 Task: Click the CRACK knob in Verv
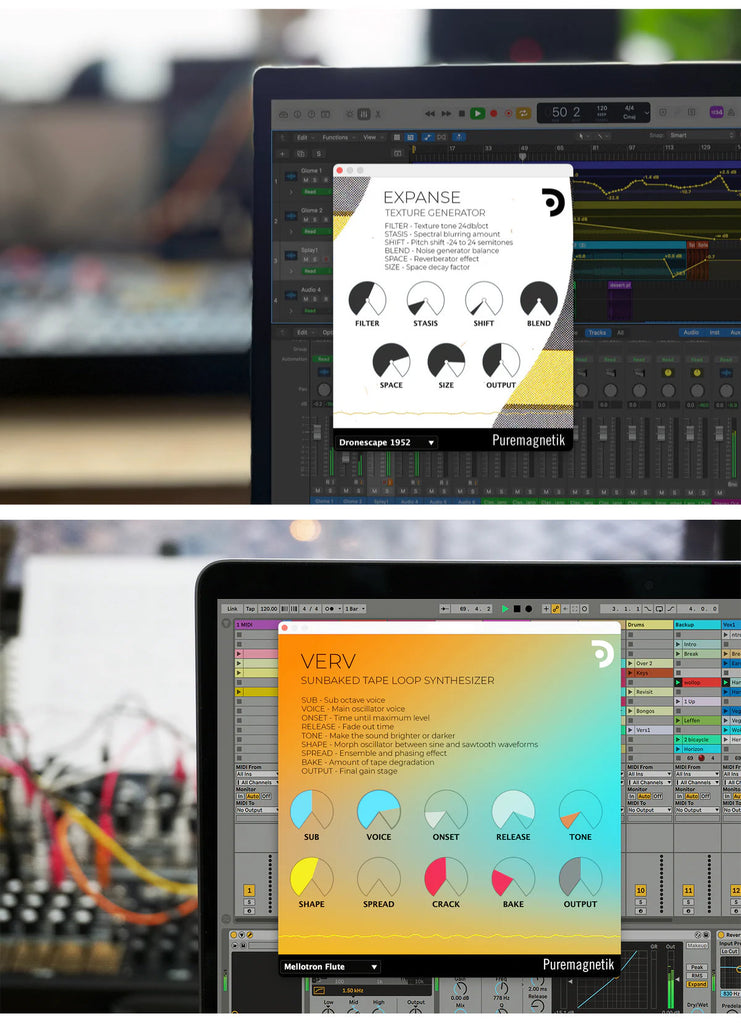pyautogui.click(x=446, y=878)
